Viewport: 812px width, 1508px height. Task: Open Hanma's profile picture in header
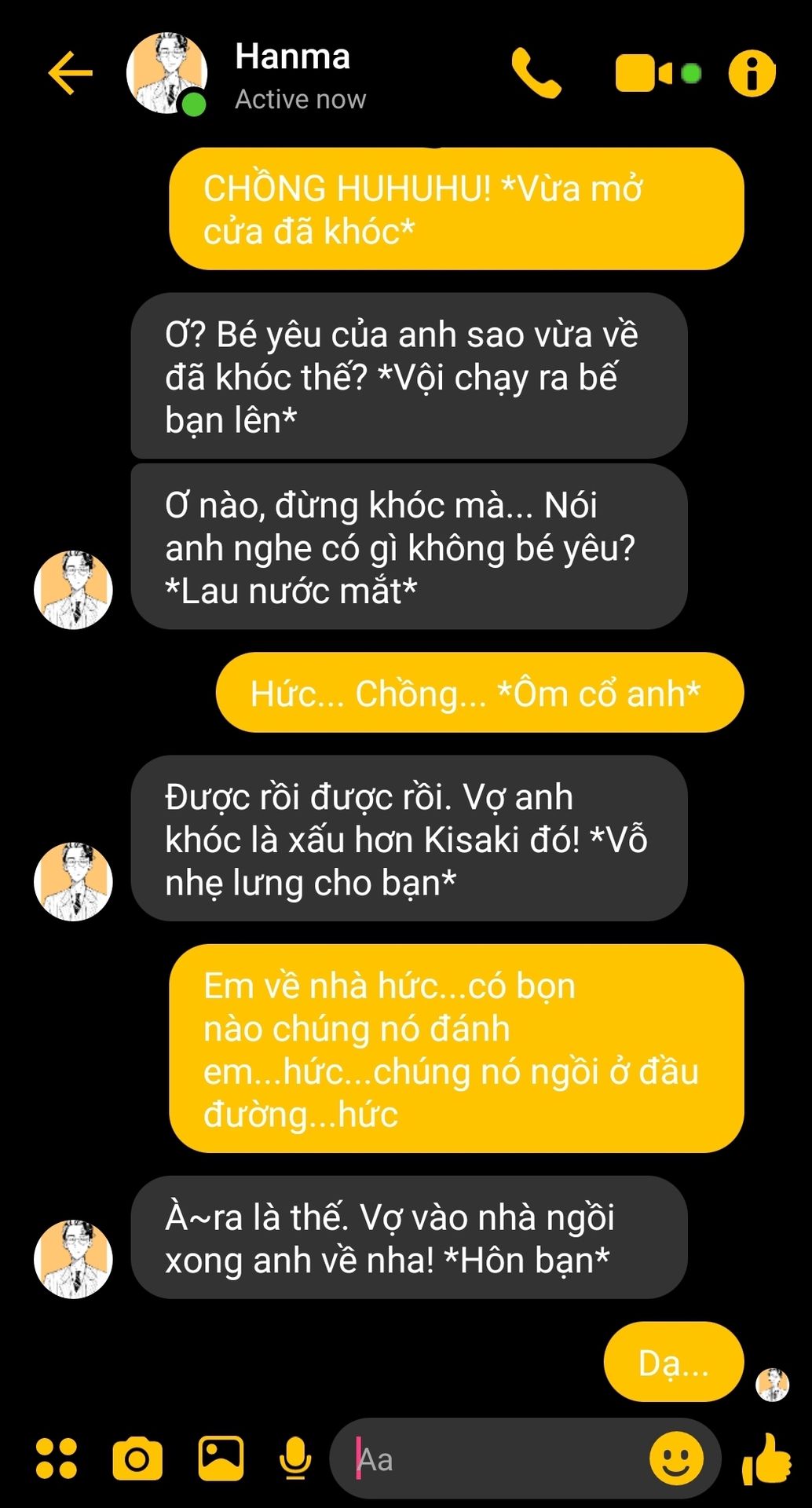pyautogui.click(x=166, y=74)
